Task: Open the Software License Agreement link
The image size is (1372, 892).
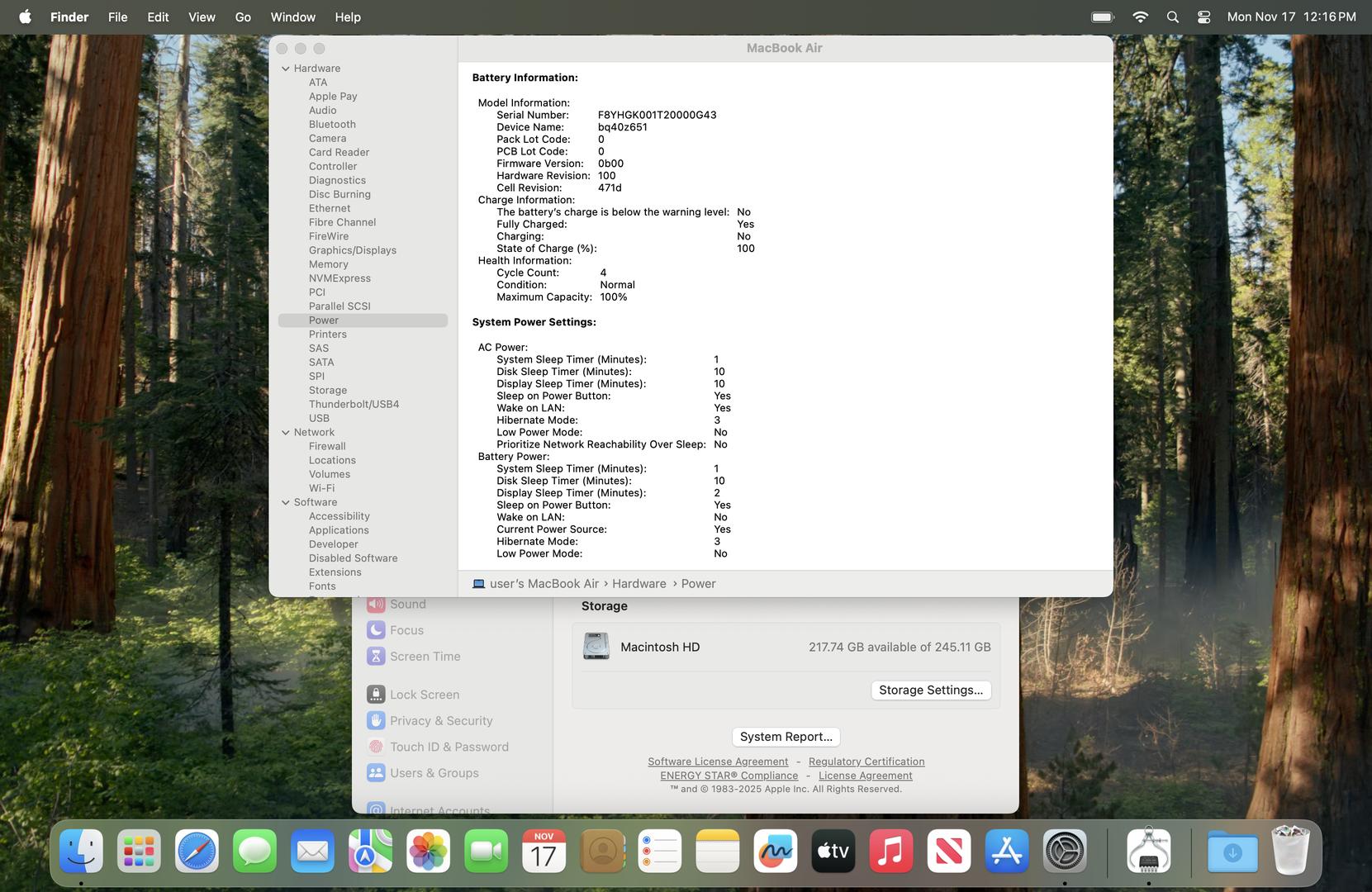Action: [x=718, y=762]
